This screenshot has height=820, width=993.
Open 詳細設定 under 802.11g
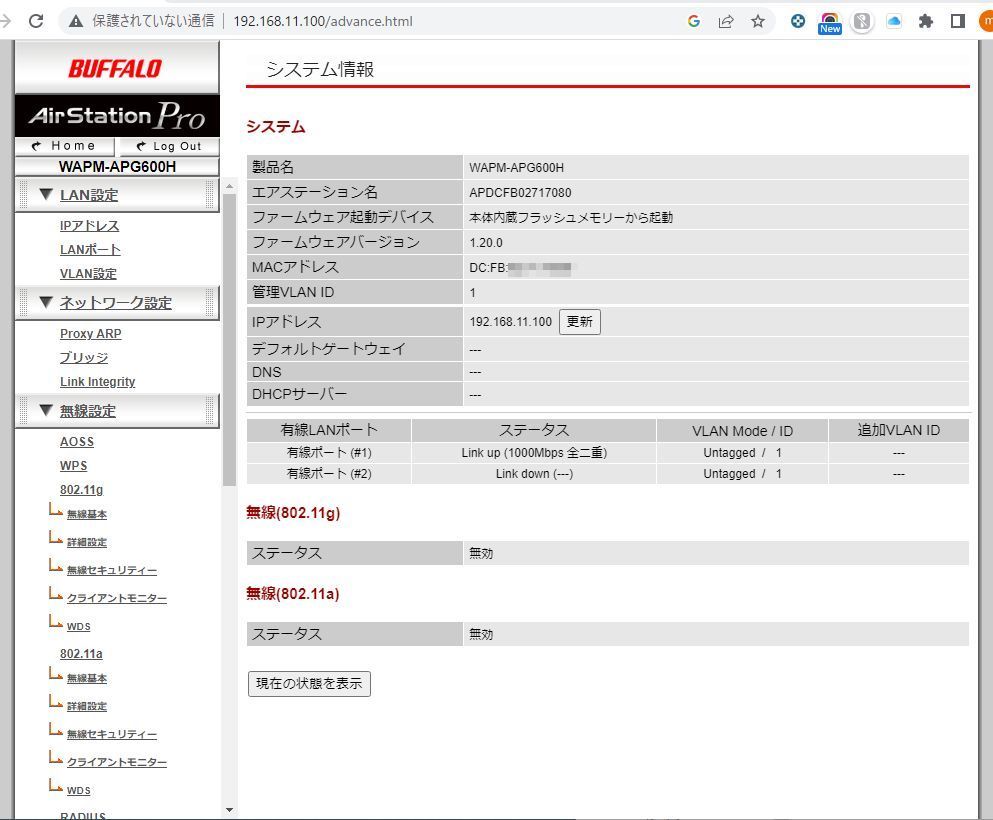(x=87, y=542)
